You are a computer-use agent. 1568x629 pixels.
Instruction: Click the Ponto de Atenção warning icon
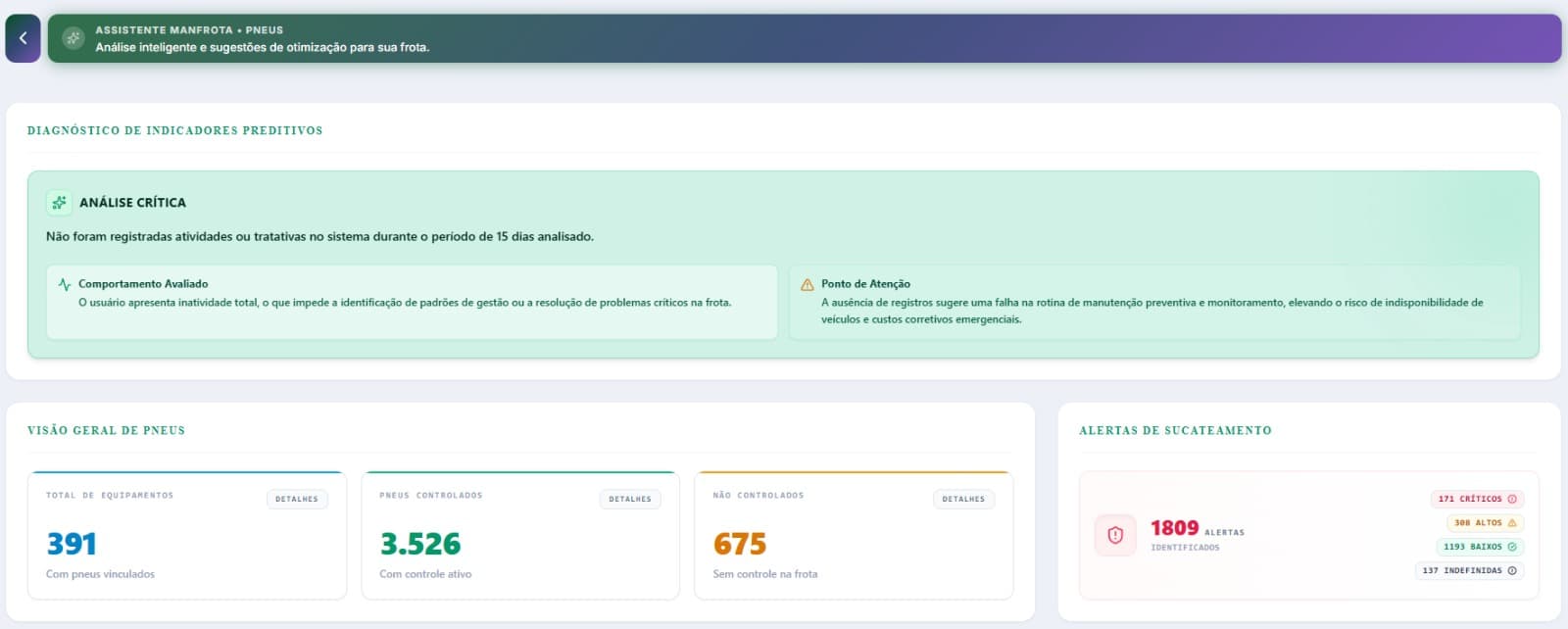coord(808,284)
